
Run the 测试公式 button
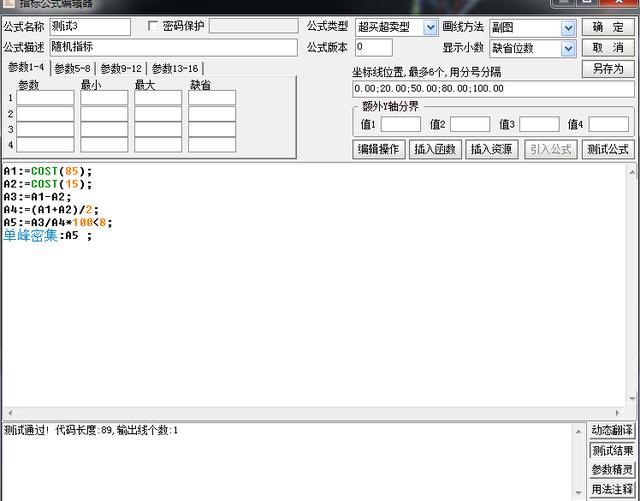tap(608, 149)
